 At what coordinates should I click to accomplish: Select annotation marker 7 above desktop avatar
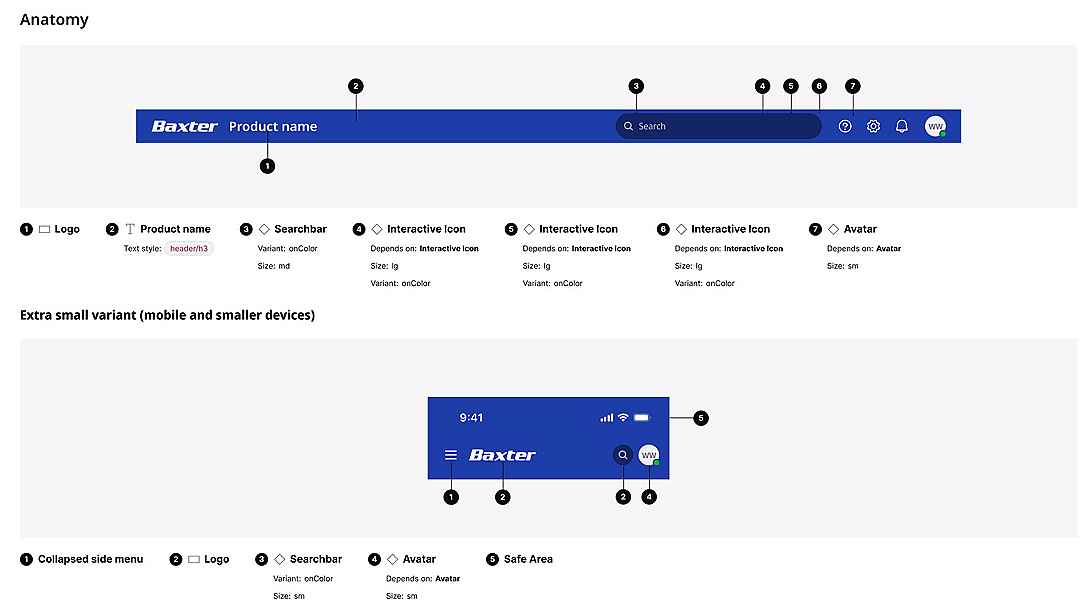click(x=852, y=86)
